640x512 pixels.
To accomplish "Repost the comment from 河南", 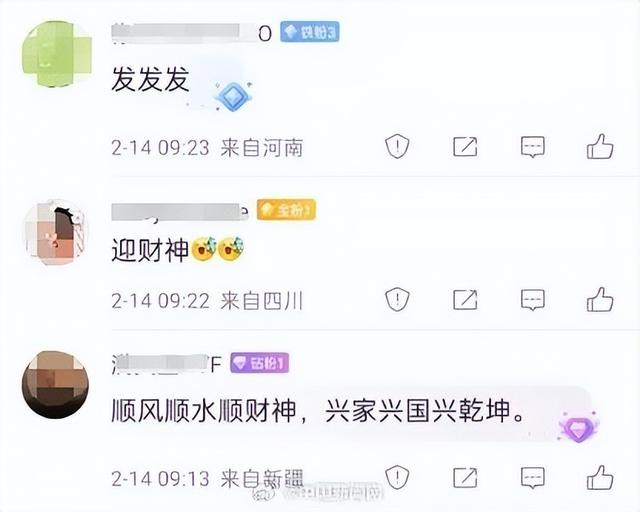I will [465, 147].
